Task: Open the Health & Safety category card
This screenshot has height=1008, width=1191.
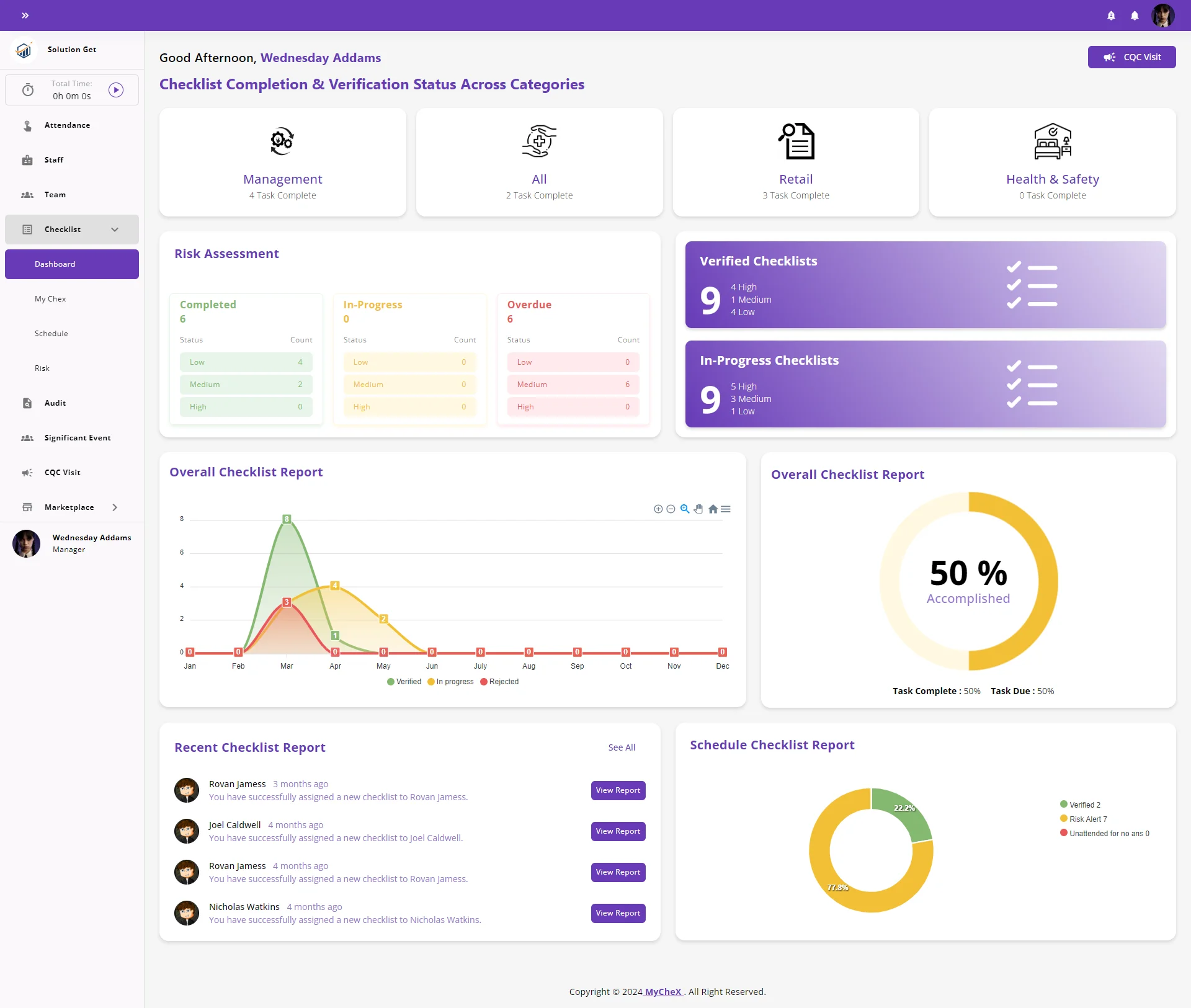Action: click(x=1052, y=163)
